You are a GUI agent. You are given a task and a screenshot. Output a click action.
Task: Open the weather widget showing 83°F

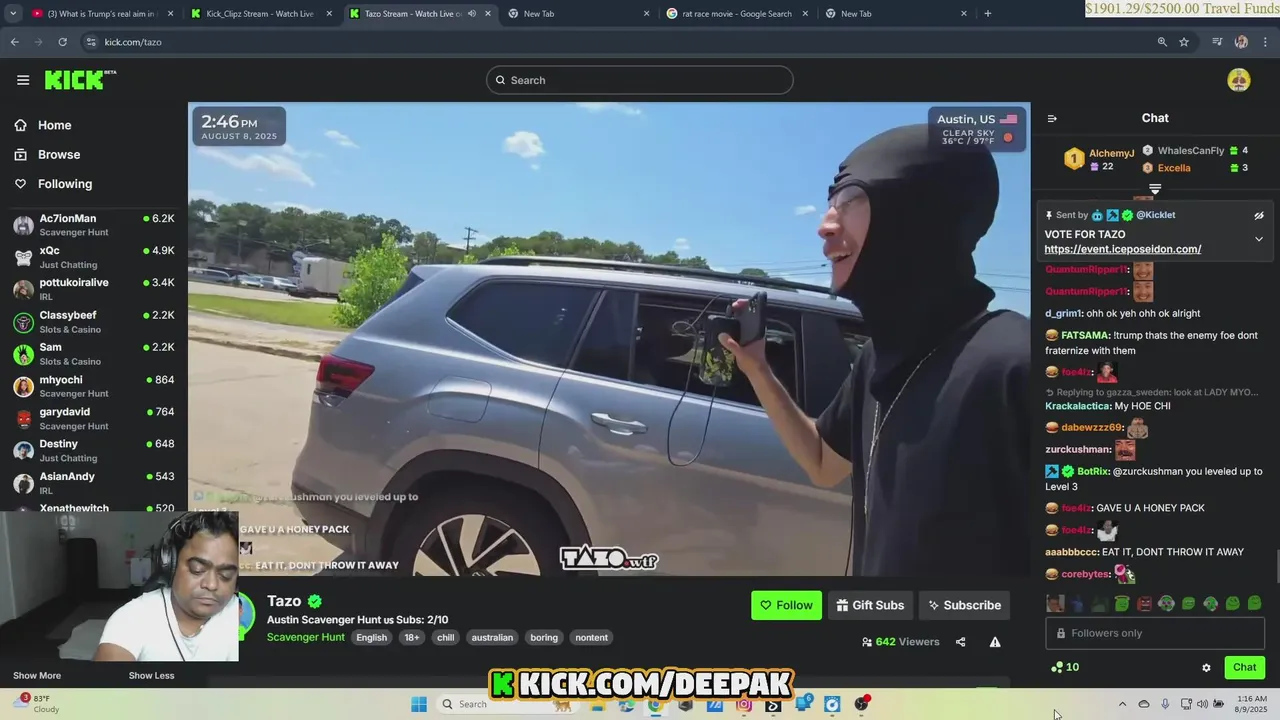pyautogui.click(x=35, y=704)
